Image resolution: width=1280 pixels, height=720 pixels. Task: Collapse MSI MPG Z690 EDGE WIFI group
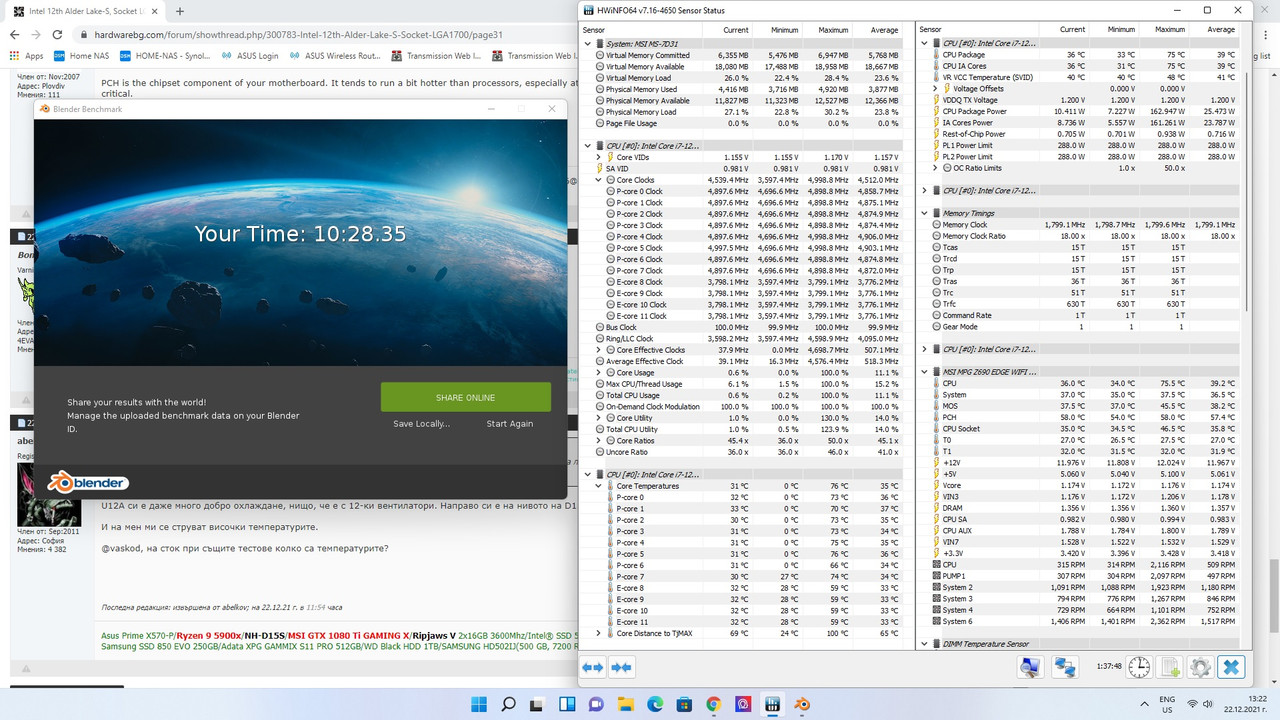click(x=924, y=372)
